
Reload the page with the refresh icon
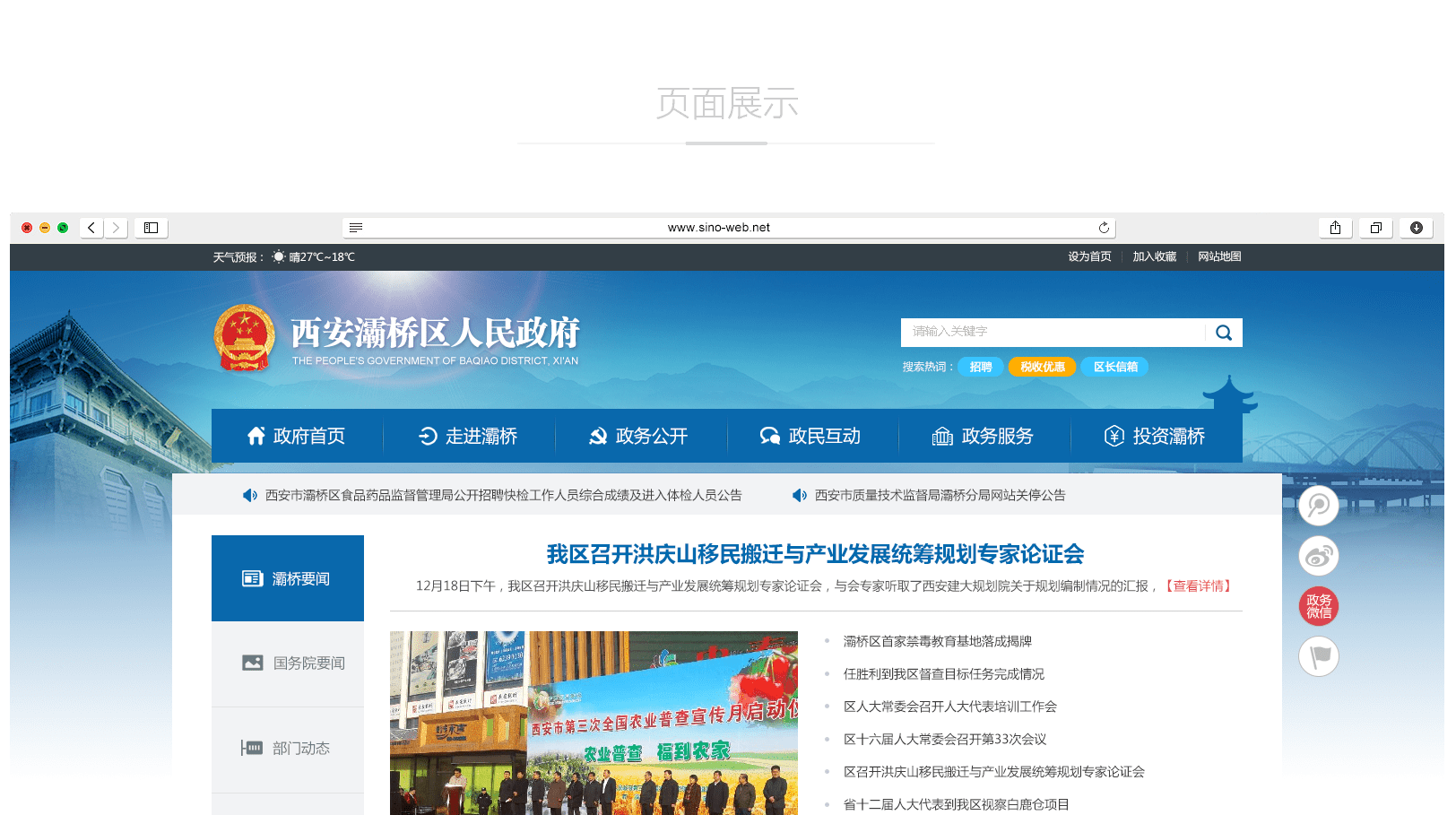click(1104, 228)
